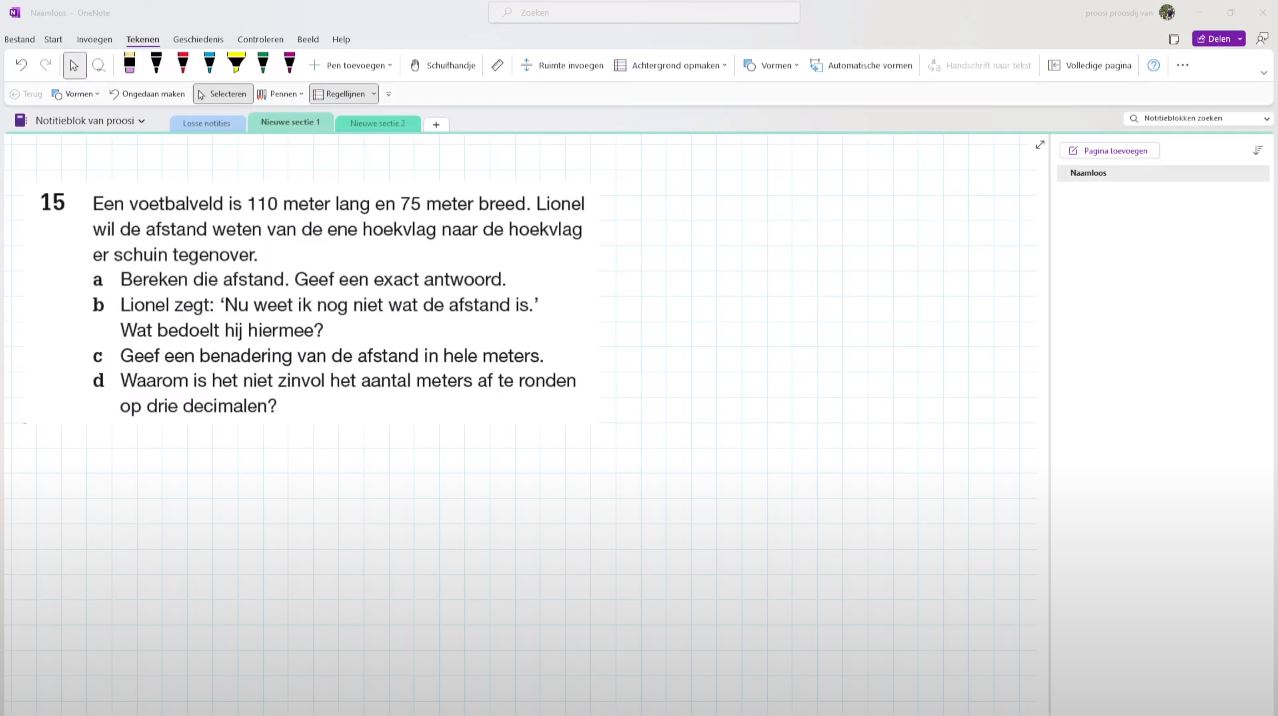
Task: Activate the select objects pointer tool
Action: [x=74, y=66]
